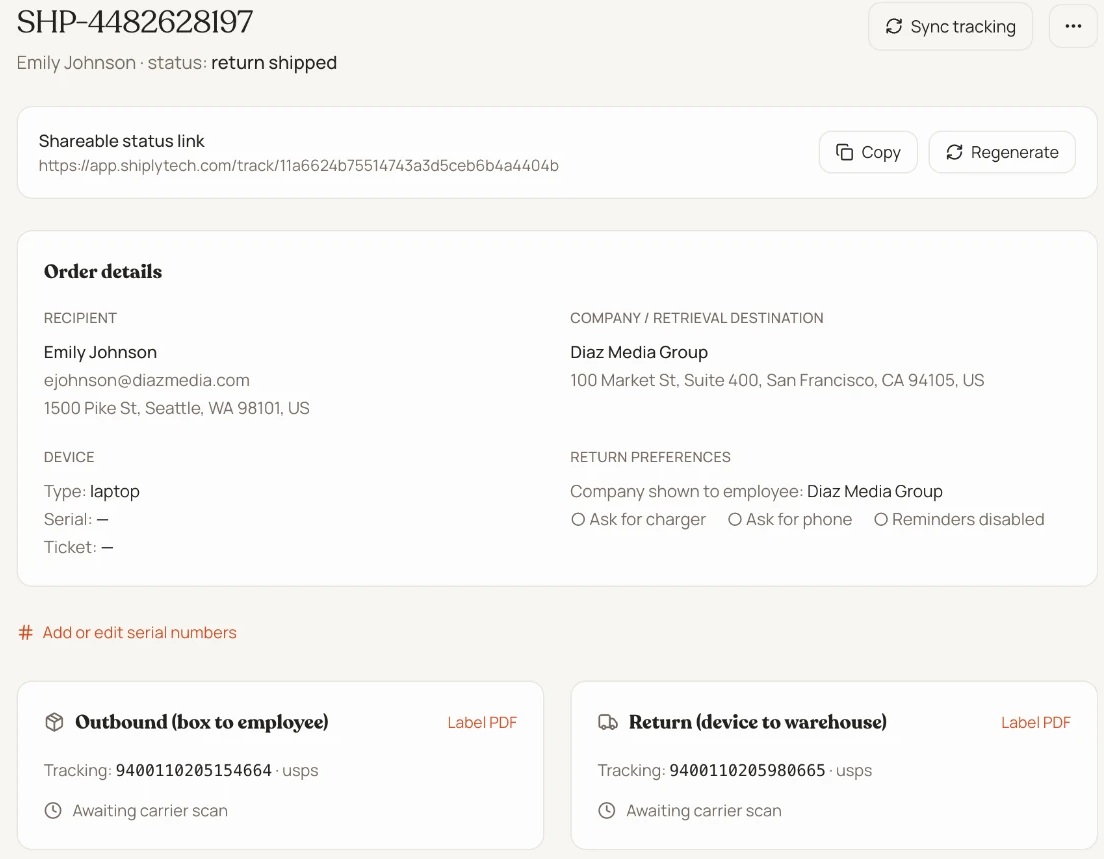Open the Outbound Label PDF
The image size is (1104, 859).
tap(482, 722)
